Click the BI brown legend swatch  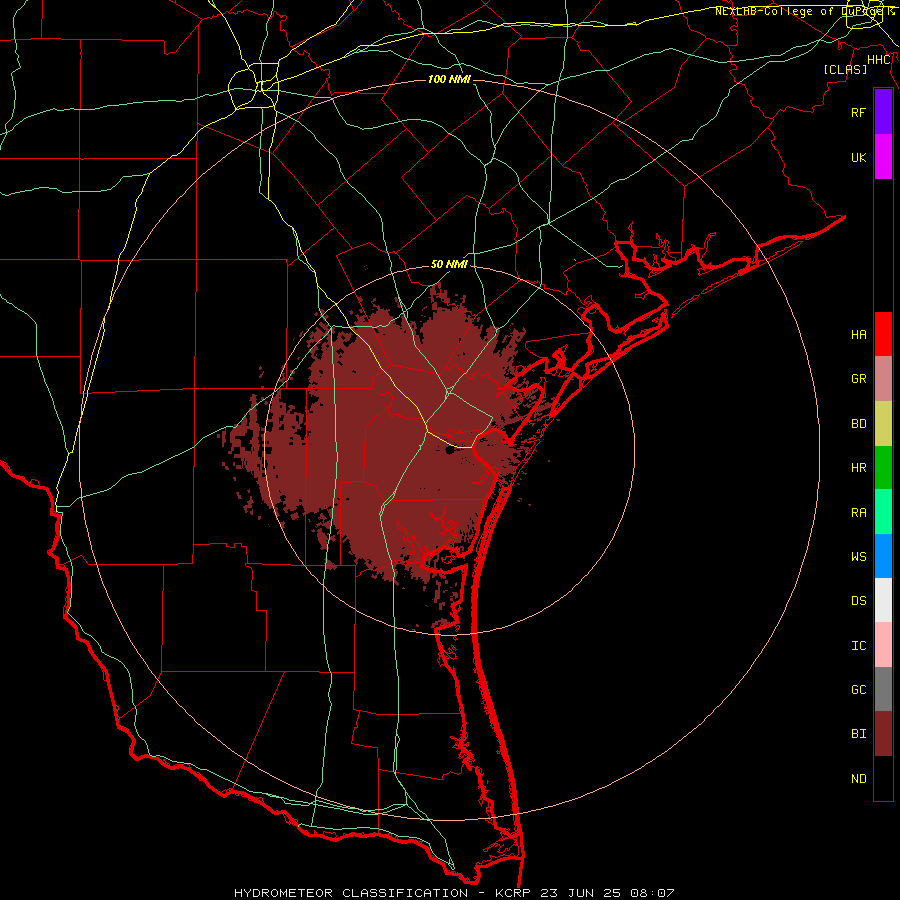coord(883,734)
